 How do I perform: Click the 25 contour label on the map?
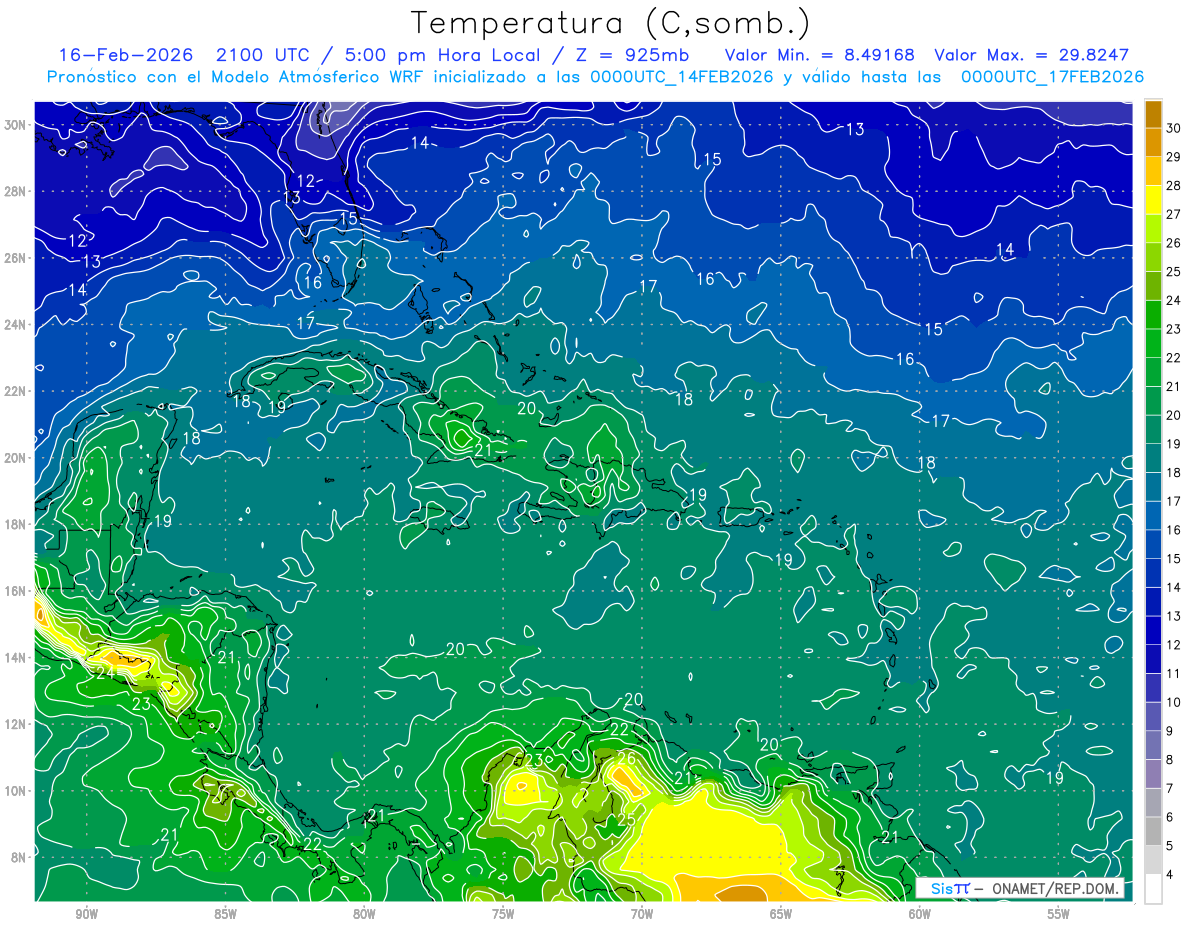click(x=627, y=820)
